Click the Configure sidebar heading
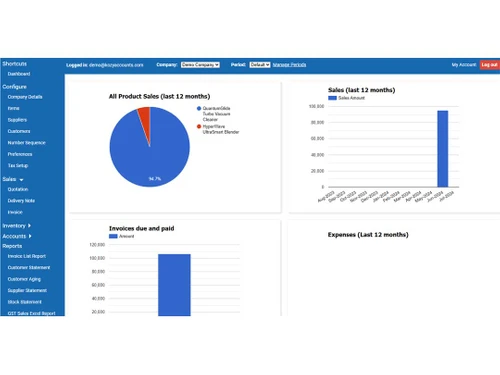500x375 pixels. click(x=15, y=87)
